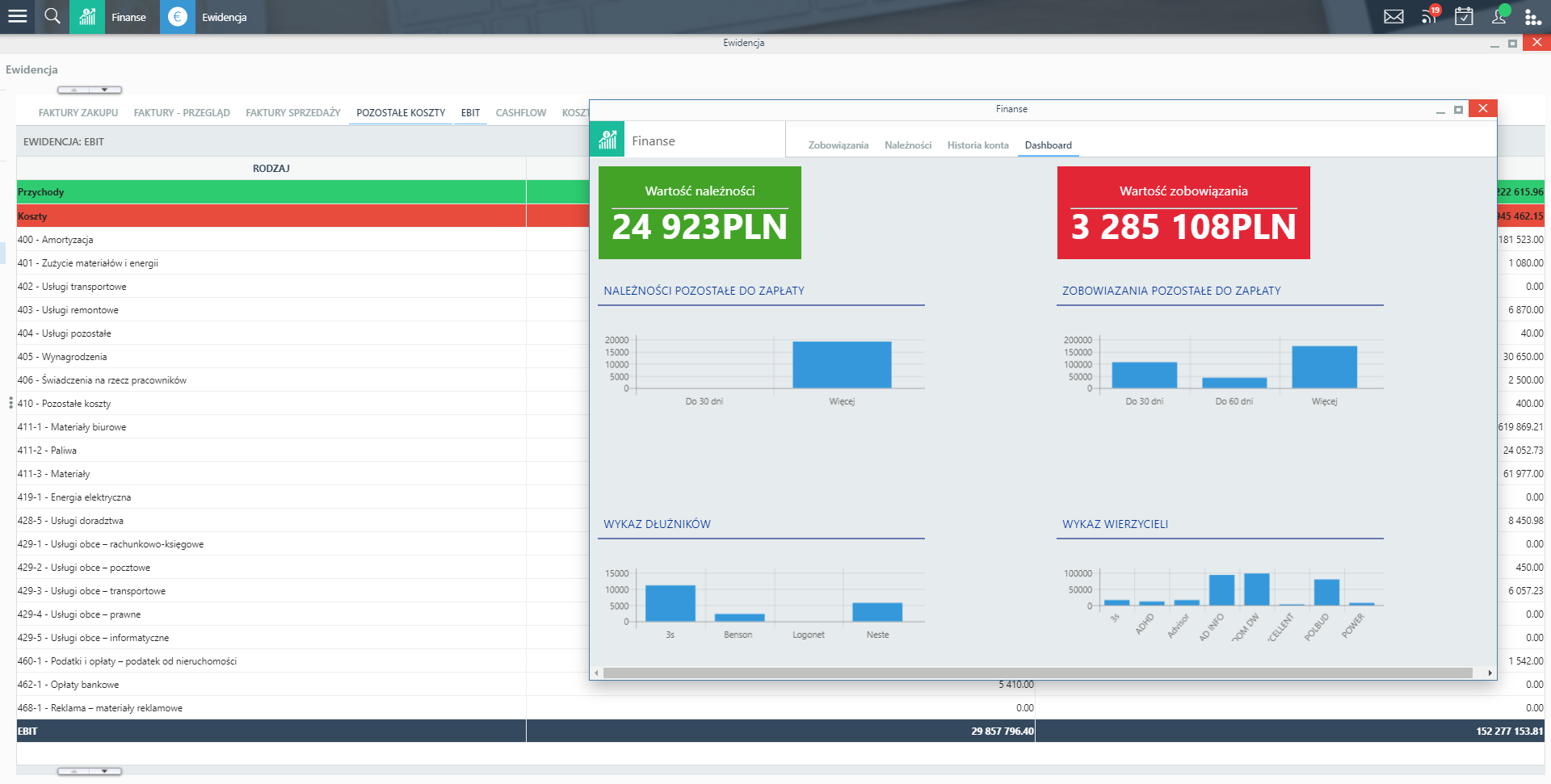Screen dimensions: 1551x784
Task: Click the POLBUD bar in creditors chart
Action: point(1326,593)
